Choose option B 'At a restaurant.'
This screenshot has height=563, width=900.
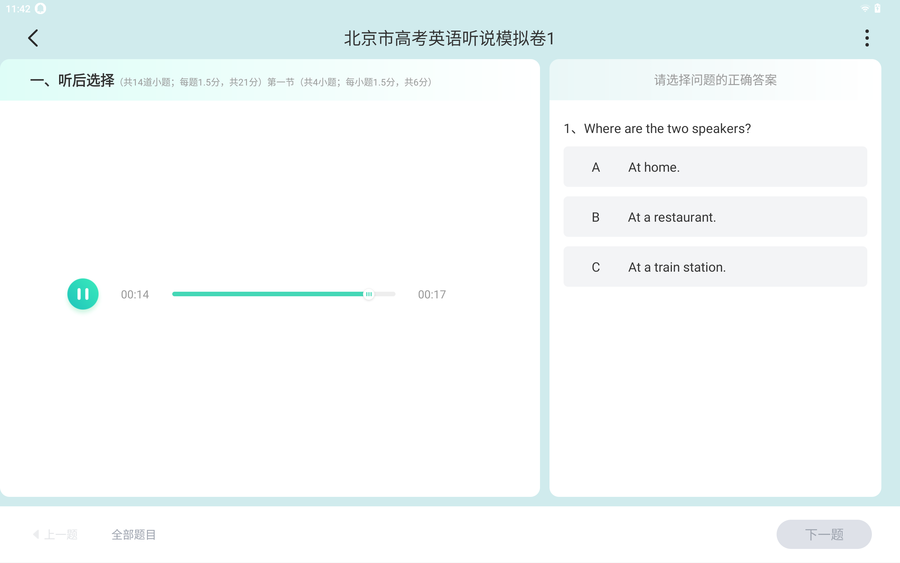715,217
